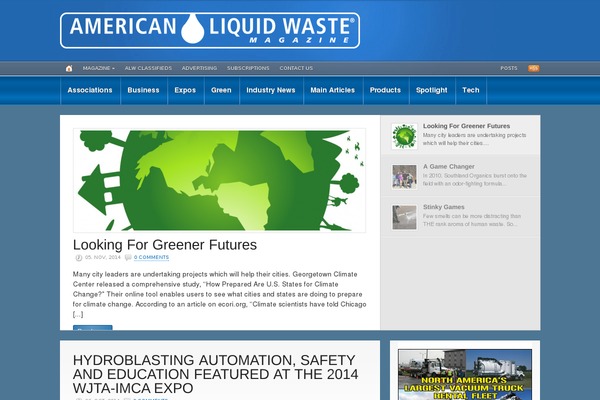The height and width of the screenshot is (400, 600).
Task: Open the orange RSS feed icon
Action: tap(533, 68)
